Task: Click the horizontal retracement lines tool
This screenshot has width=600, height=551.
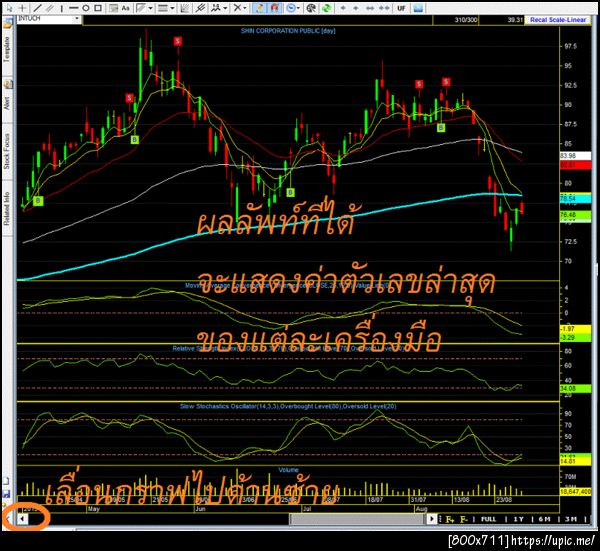Action: (163, 8)
